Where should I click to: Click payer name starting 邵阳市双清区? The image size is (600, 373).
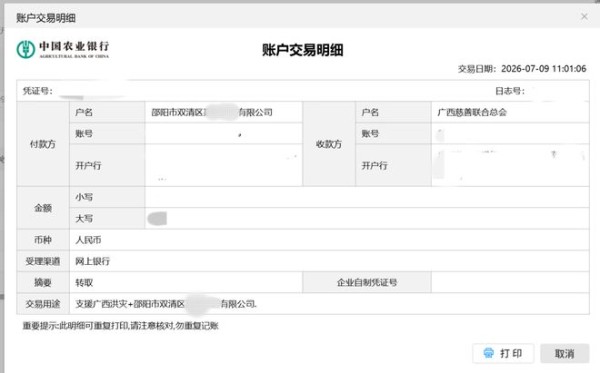212,112
